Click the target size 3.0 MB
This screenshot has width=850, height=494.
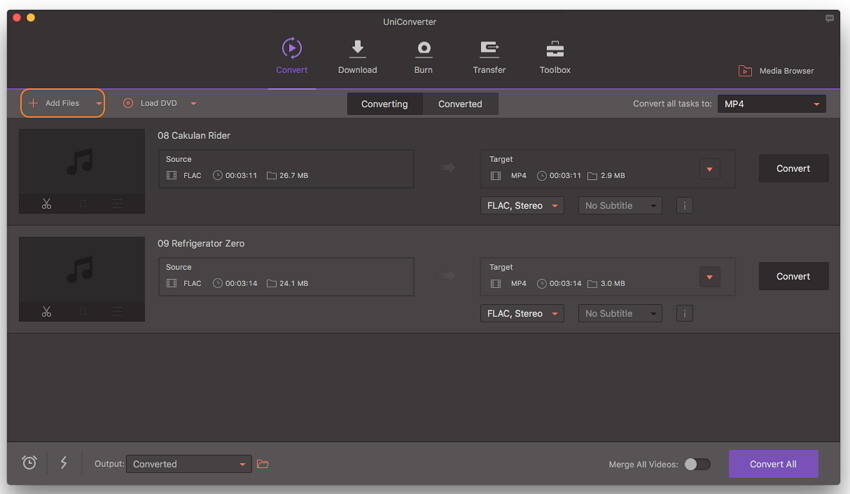tap(613, 284)
